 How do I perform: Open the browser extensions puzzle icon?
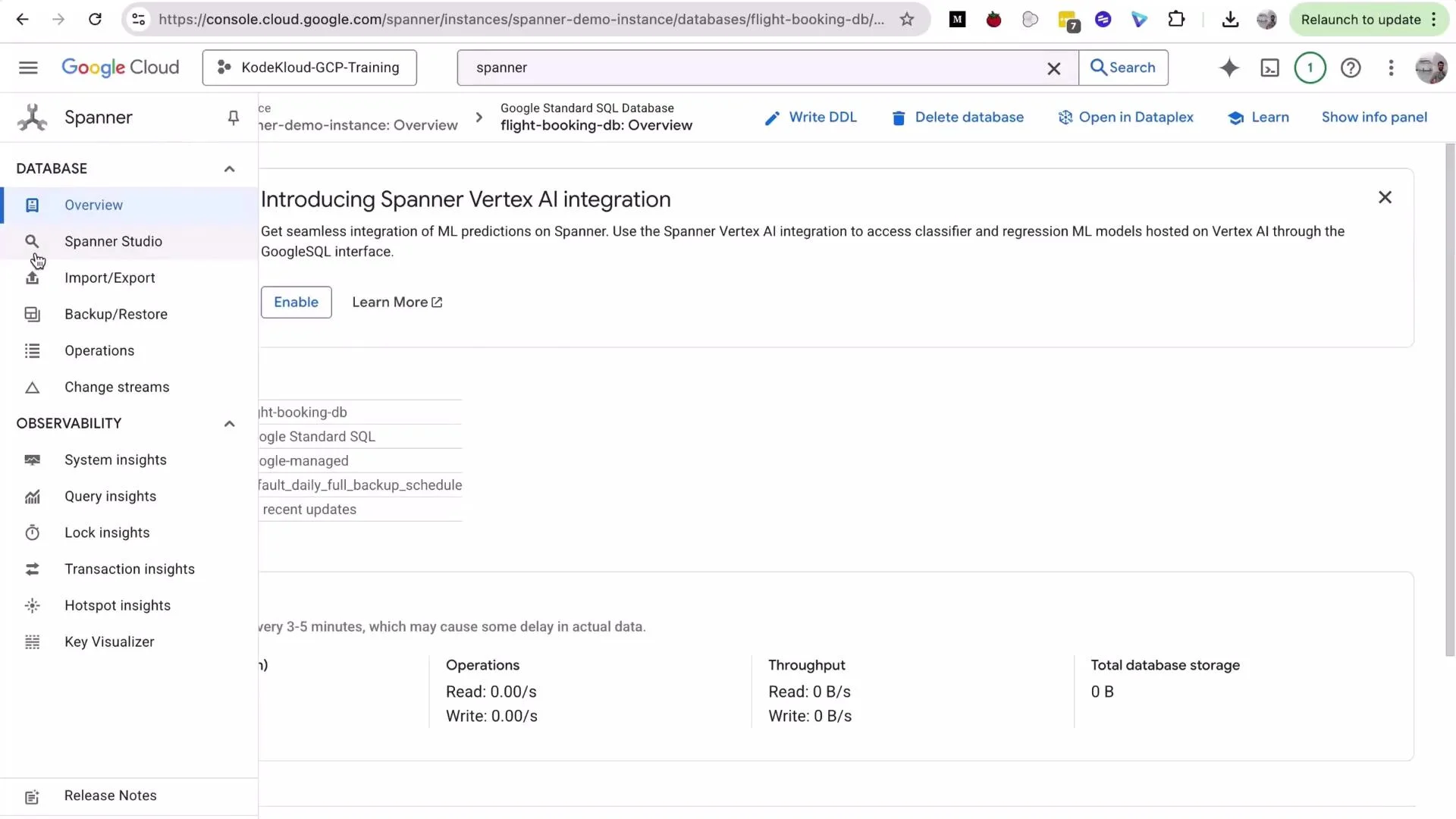click(x=1176, y=20)
